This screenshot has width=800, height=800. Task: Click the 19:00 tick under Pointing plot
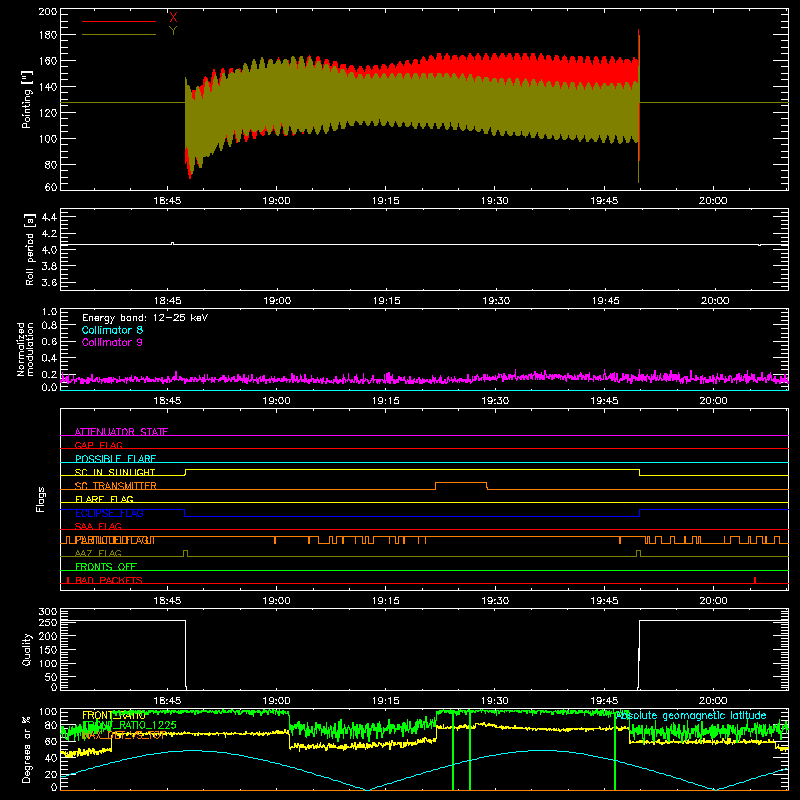point(276,201)
